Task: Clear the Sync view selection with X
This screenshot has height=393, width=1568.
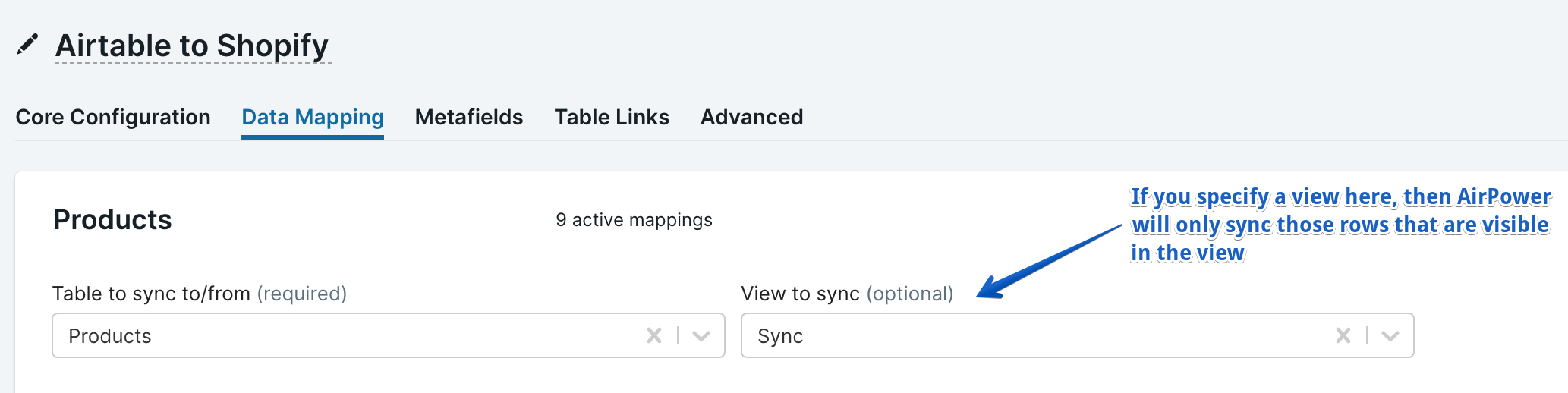Action: coord(1343,335)
